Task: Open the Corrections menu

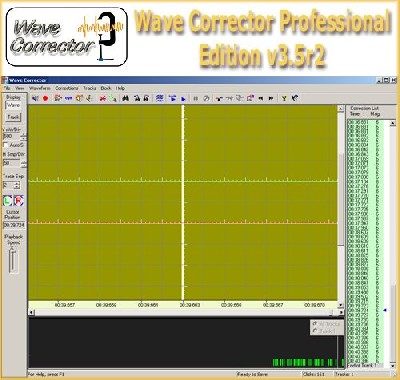Action: pyautogui.click(x=67, y=88)
